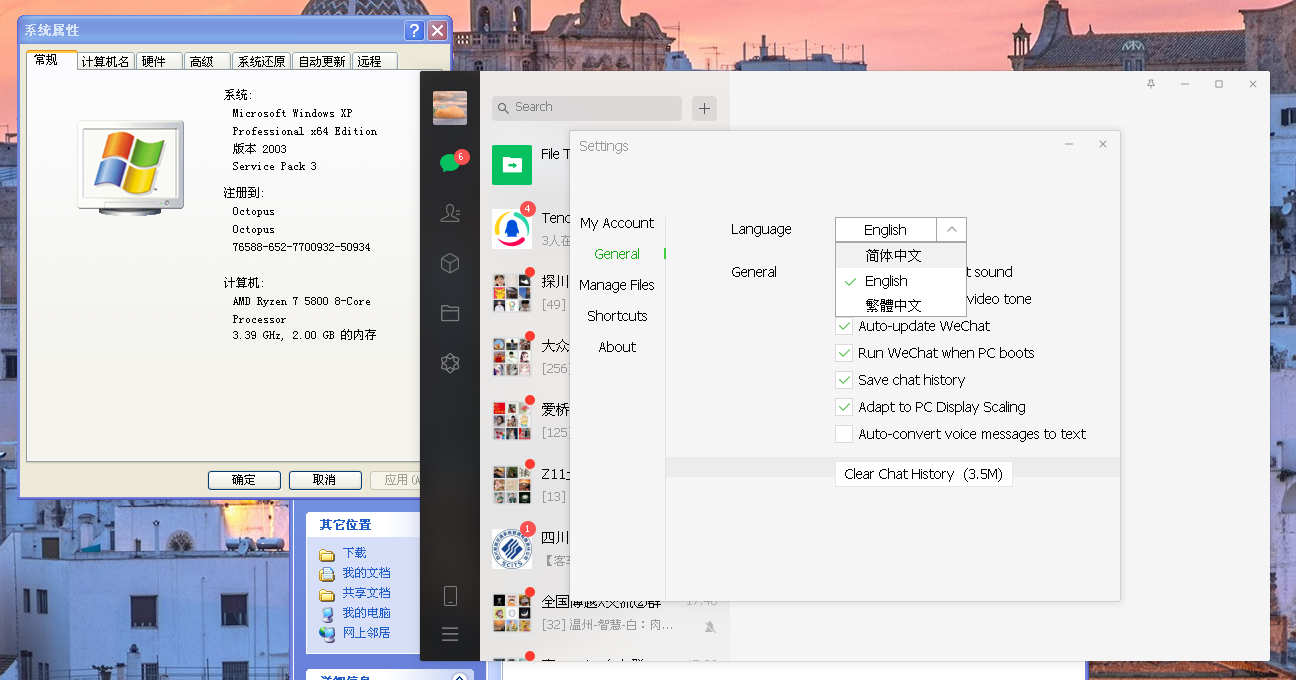Viewport: 1296px width, 680px height.
Task: Maximize the WeChat main window
Action: pyautogui.click(x=1219, y=84)
